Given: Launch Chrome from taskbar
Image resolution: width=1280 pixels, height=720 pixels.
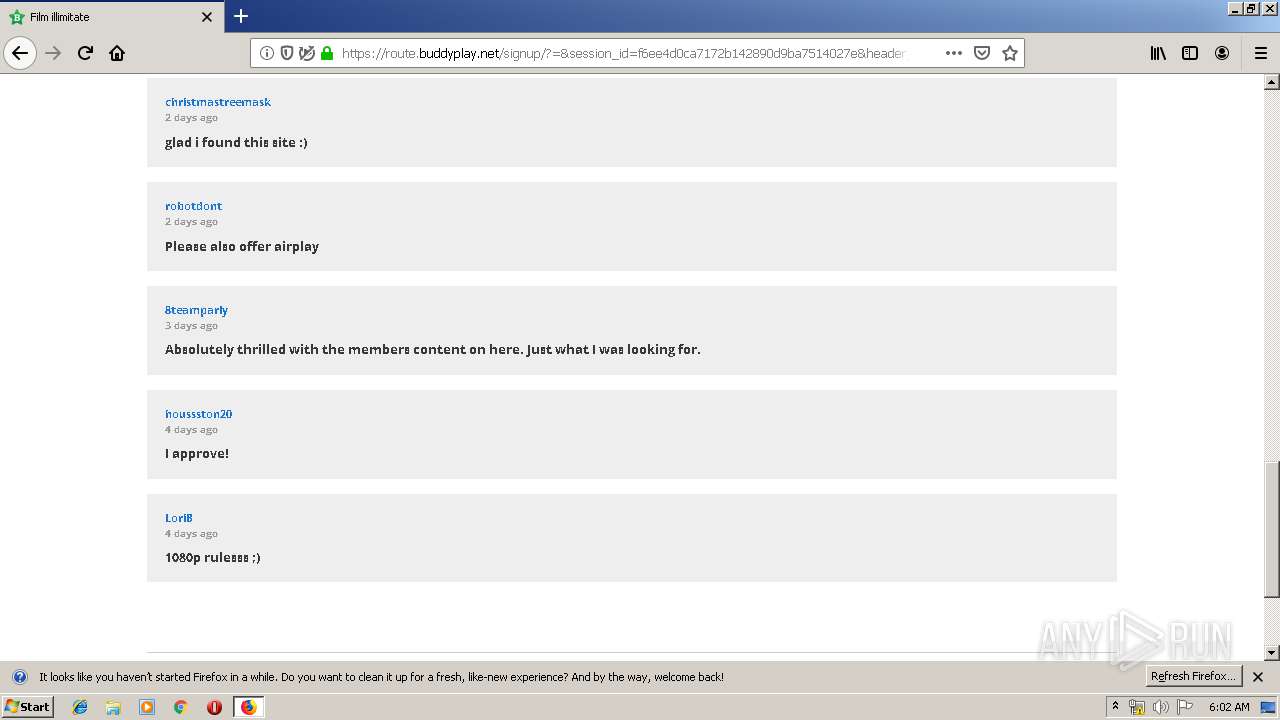Looking at the screenshot, I should [181, 707].
